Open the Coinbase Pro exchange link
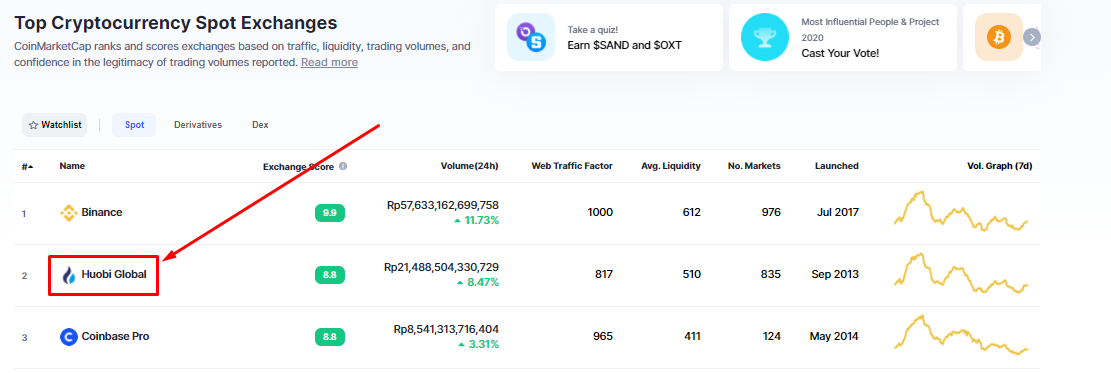This screenshot has height=373, width=1111. click(x=115, y=337)
